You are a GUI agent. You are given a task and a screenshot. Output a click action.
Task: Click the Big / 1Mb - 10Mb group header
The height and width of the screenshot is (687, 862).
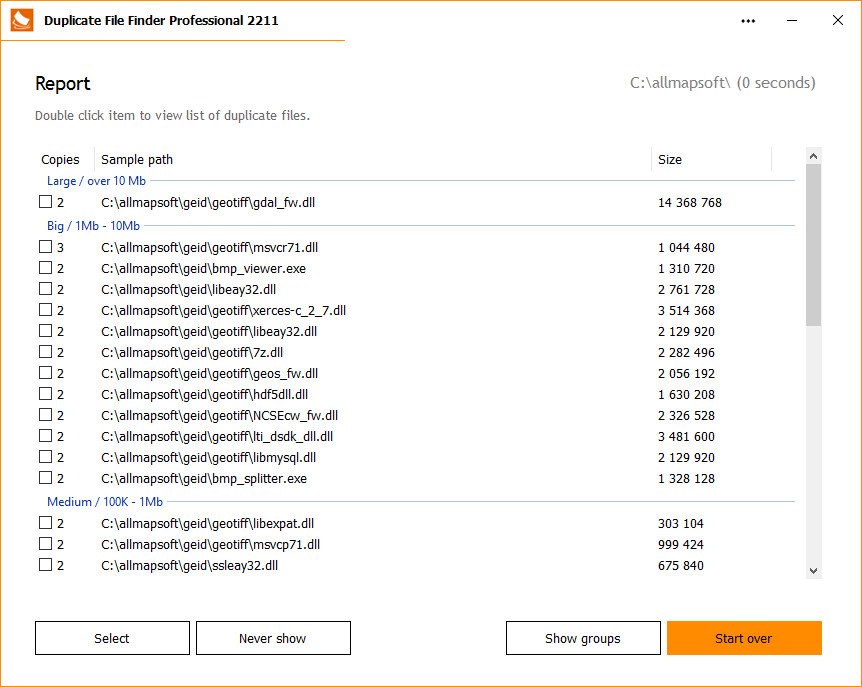coord(93,226)
